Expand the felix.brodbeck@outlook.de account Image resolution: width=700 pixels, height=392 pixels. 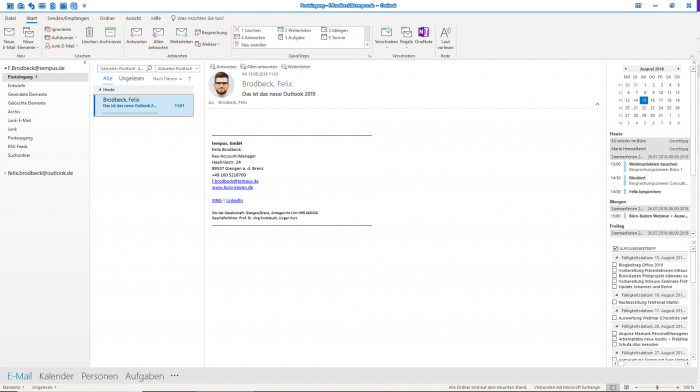(5, 173)
